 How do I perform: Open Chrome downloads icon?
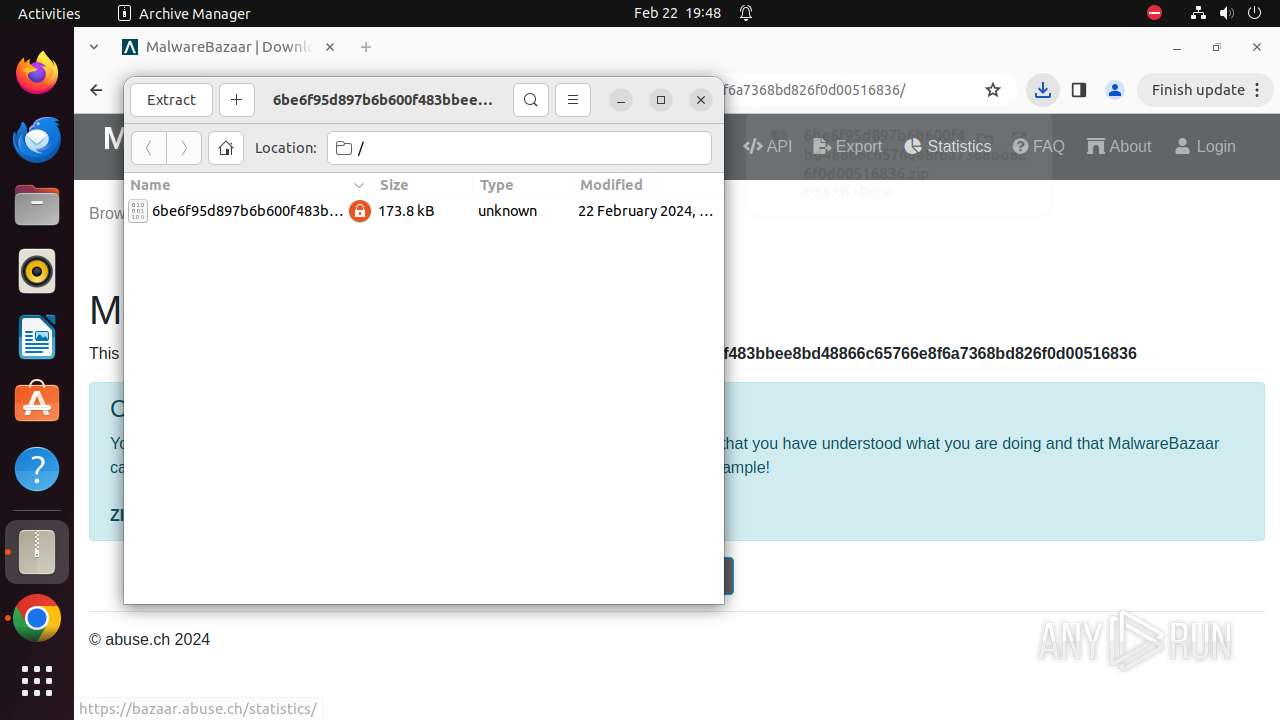(x=1043, y=90)
